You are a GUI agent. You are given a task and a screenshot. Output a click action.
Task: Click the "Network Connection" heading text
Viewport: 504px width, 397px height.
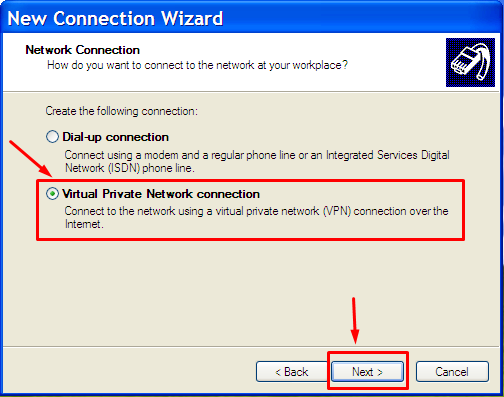point(83,50)
